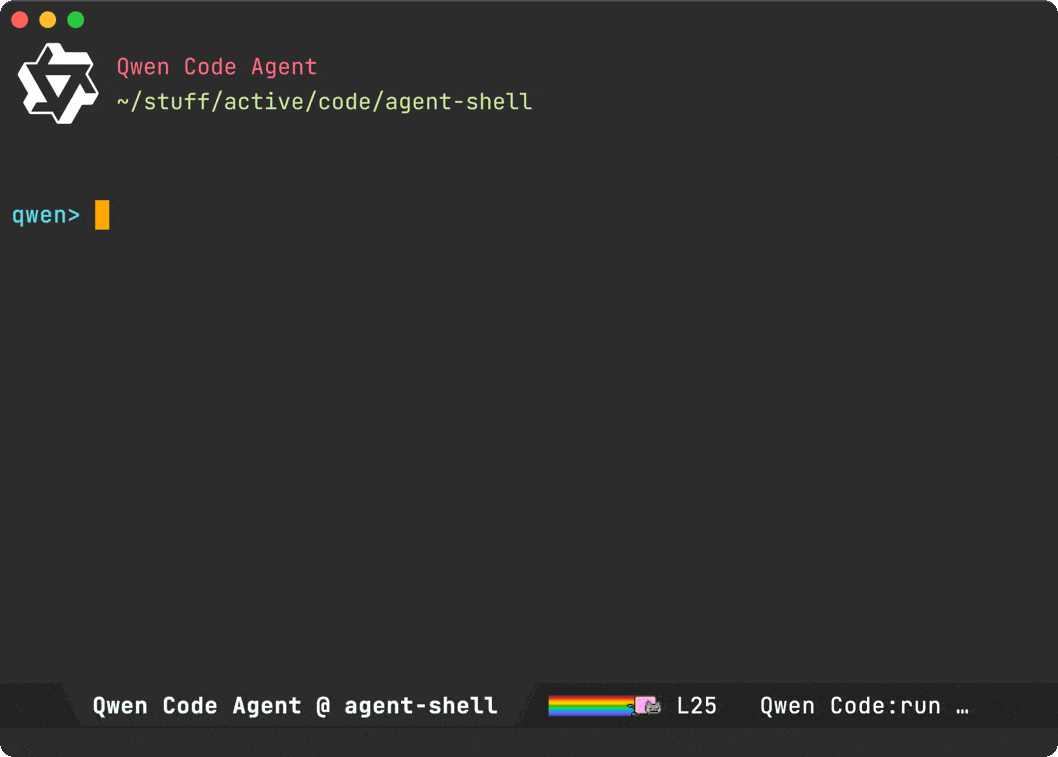Click the echo area below the mode line
The width and height of the screenshot is (1058, 757).
coord(528,741)
